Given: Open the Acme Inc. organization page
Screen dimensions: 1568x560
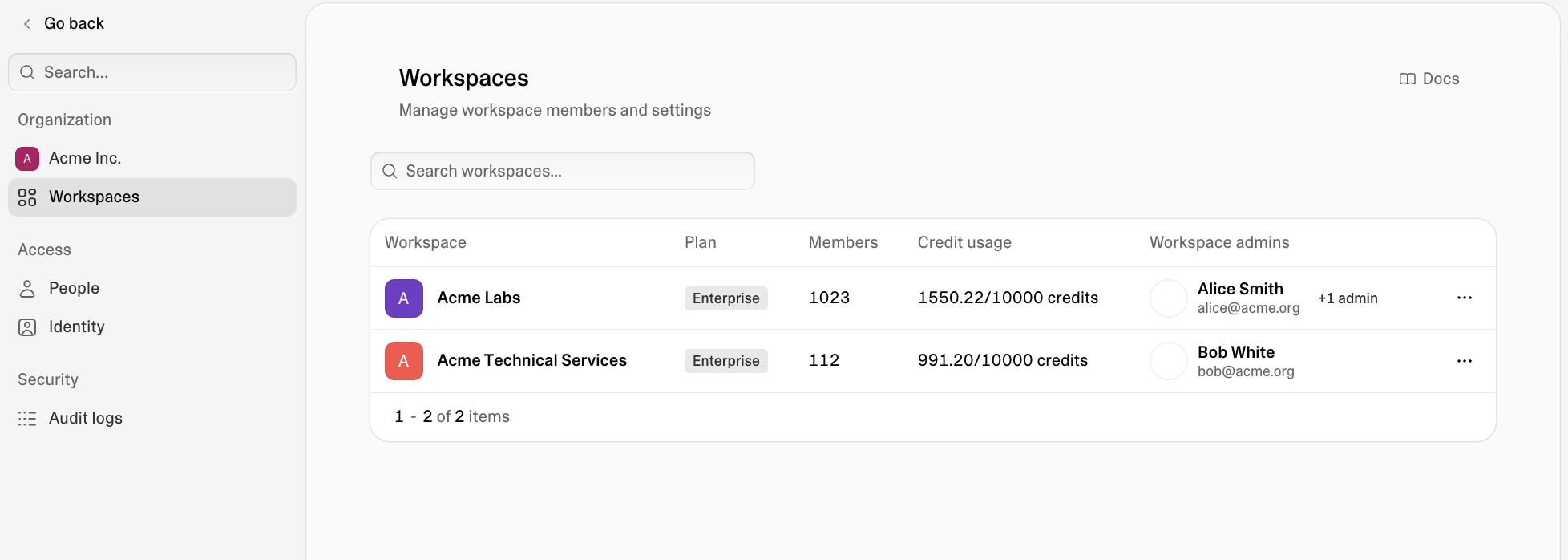Looking at the screenshot, I should coord(152,159).
